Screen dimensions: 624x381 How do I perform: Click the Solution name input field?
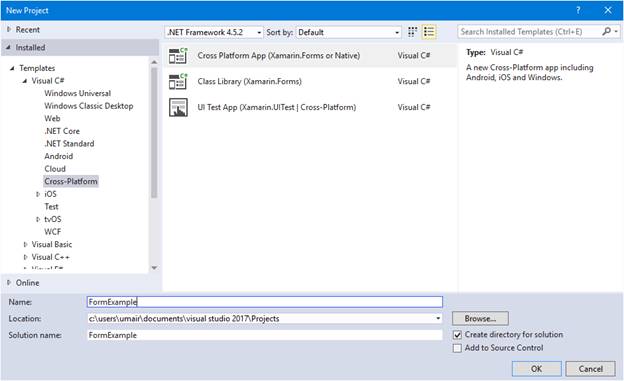click(265, 335)
